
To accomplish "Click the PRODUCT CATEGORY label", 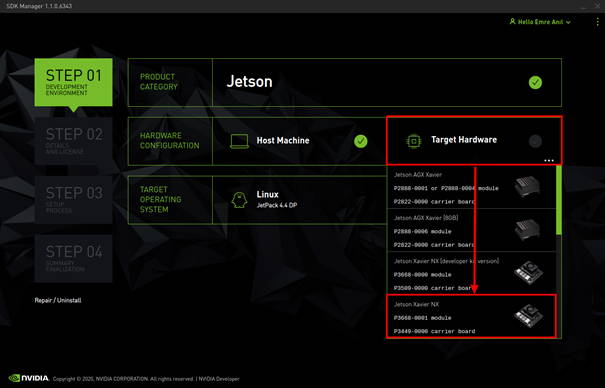I will click(x=159, y=82).
